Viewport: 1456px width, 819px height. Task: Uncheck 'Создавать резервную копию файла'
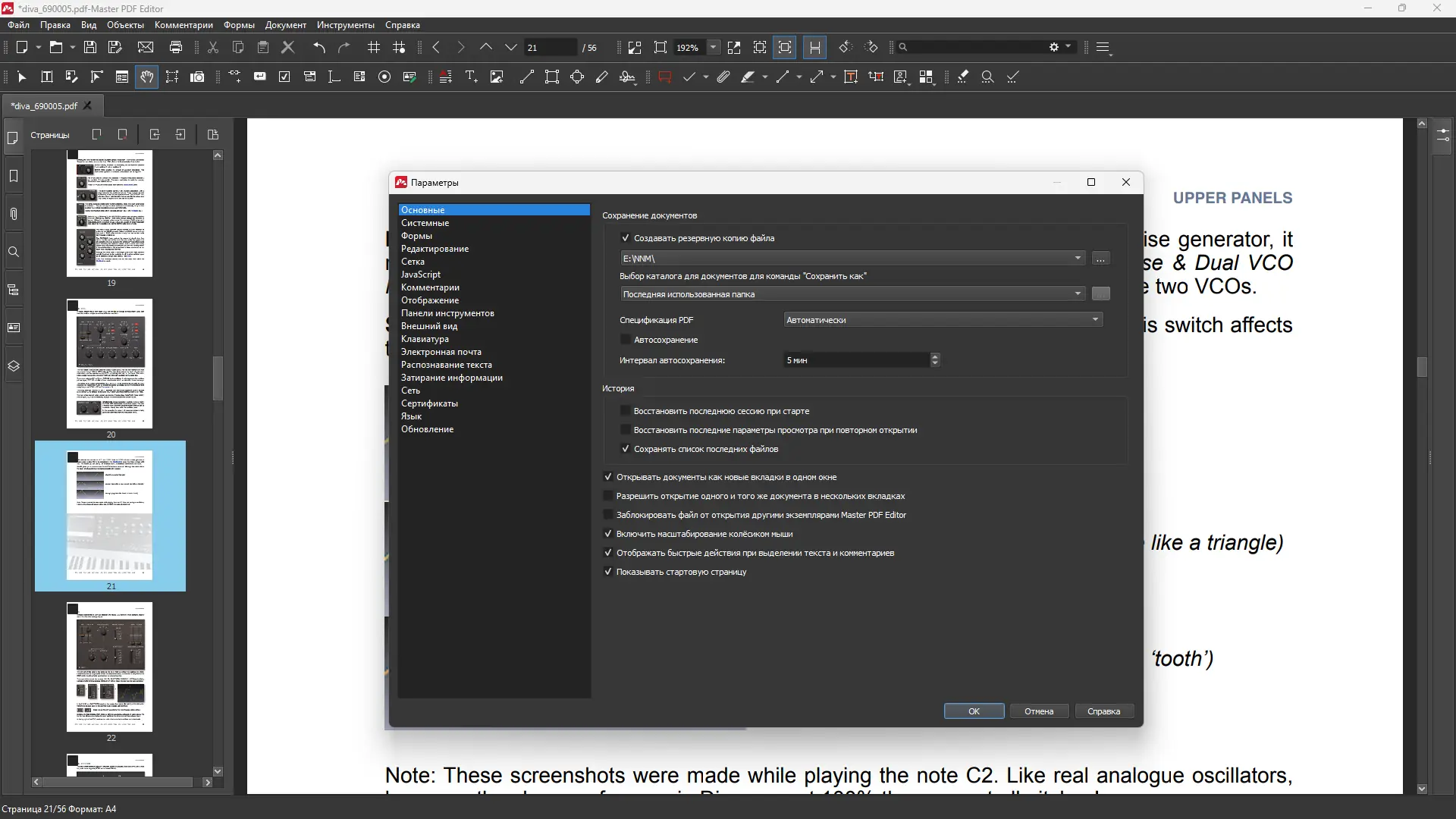[x=626, y=237]
